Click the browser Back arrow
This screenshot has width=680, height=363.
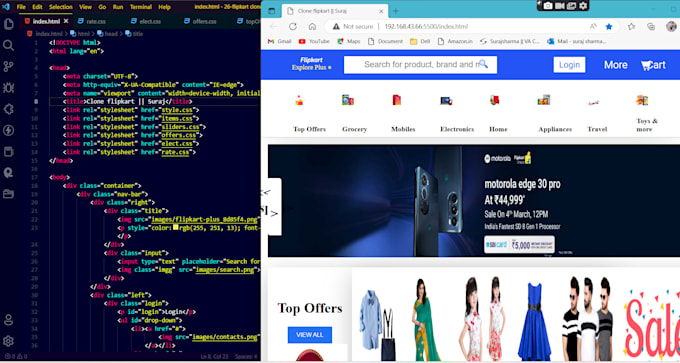[x=273, y=26]
